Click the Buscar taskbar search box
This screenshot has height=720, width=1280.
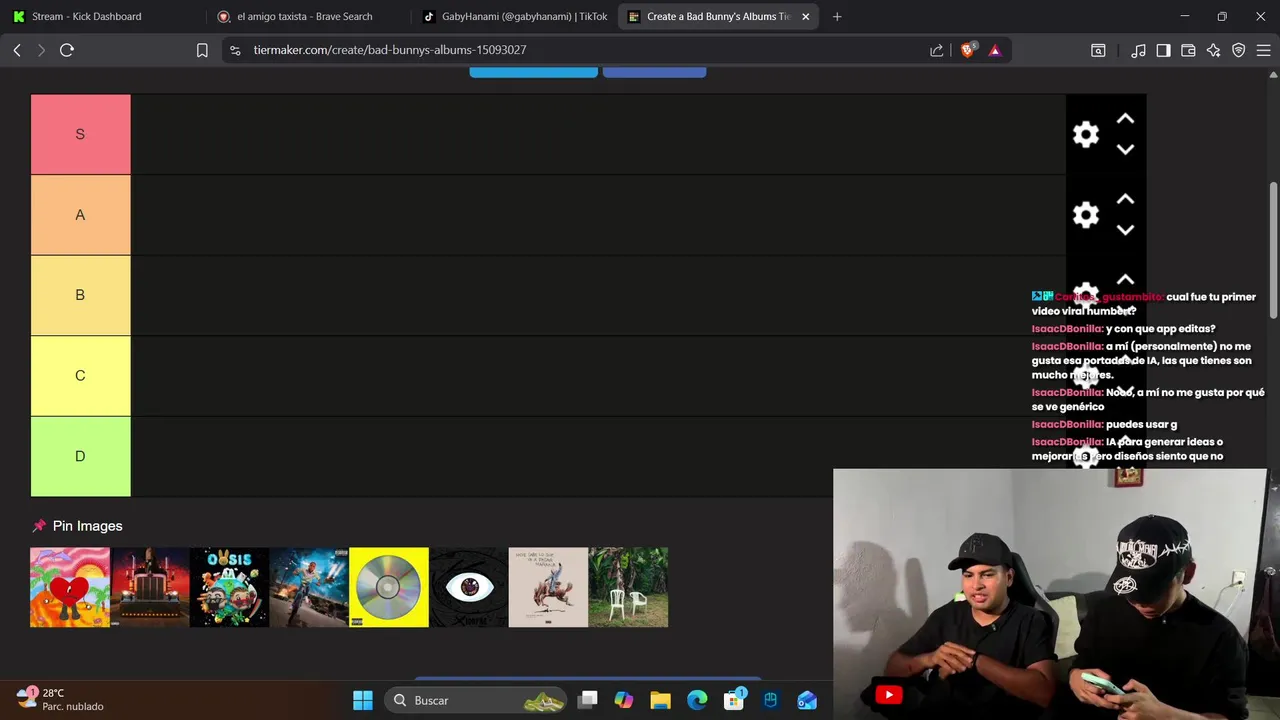pyautogui.click(x=475, y=700)
